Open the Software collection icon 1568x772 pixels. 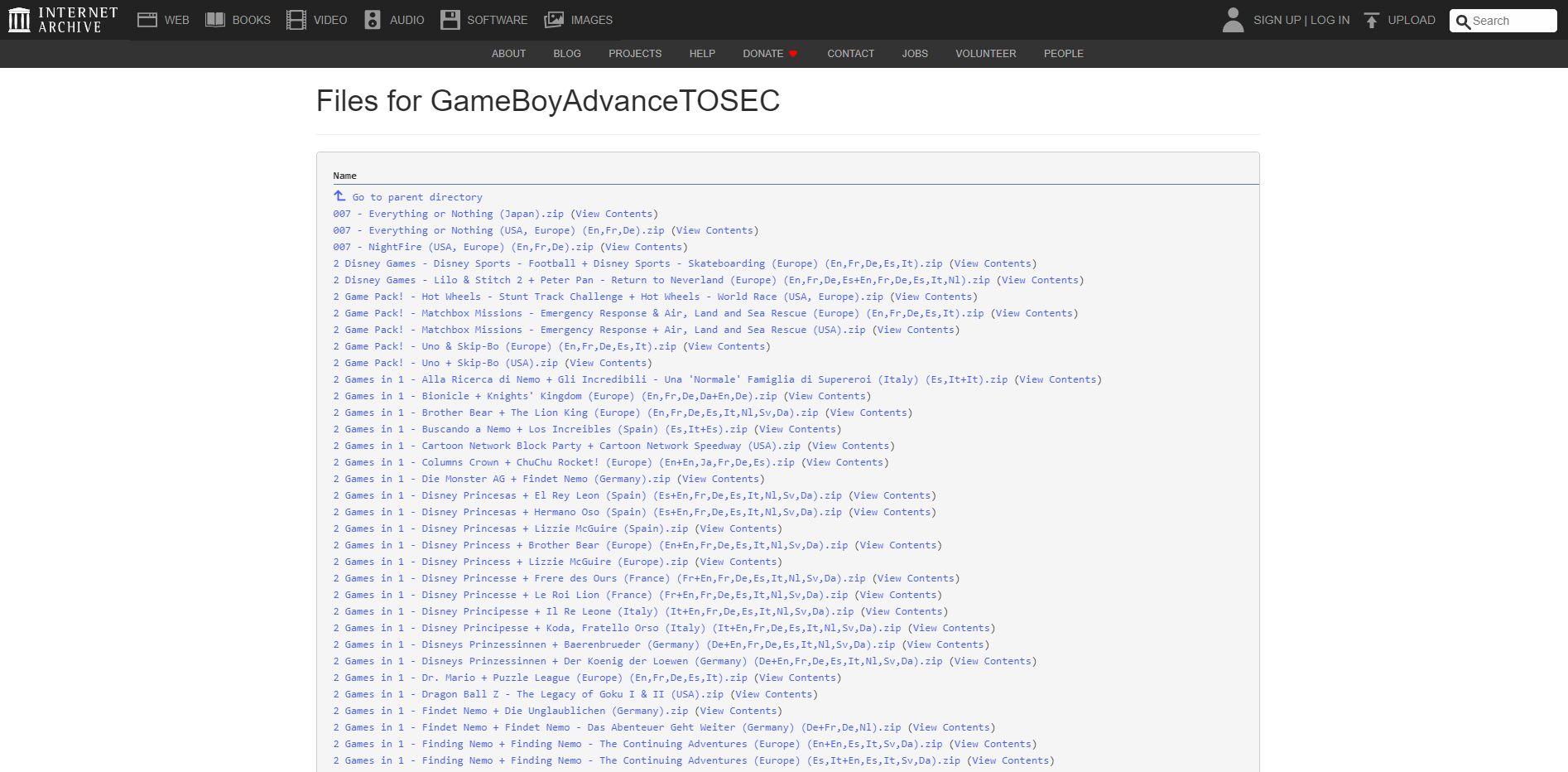[x=450, y=19]
